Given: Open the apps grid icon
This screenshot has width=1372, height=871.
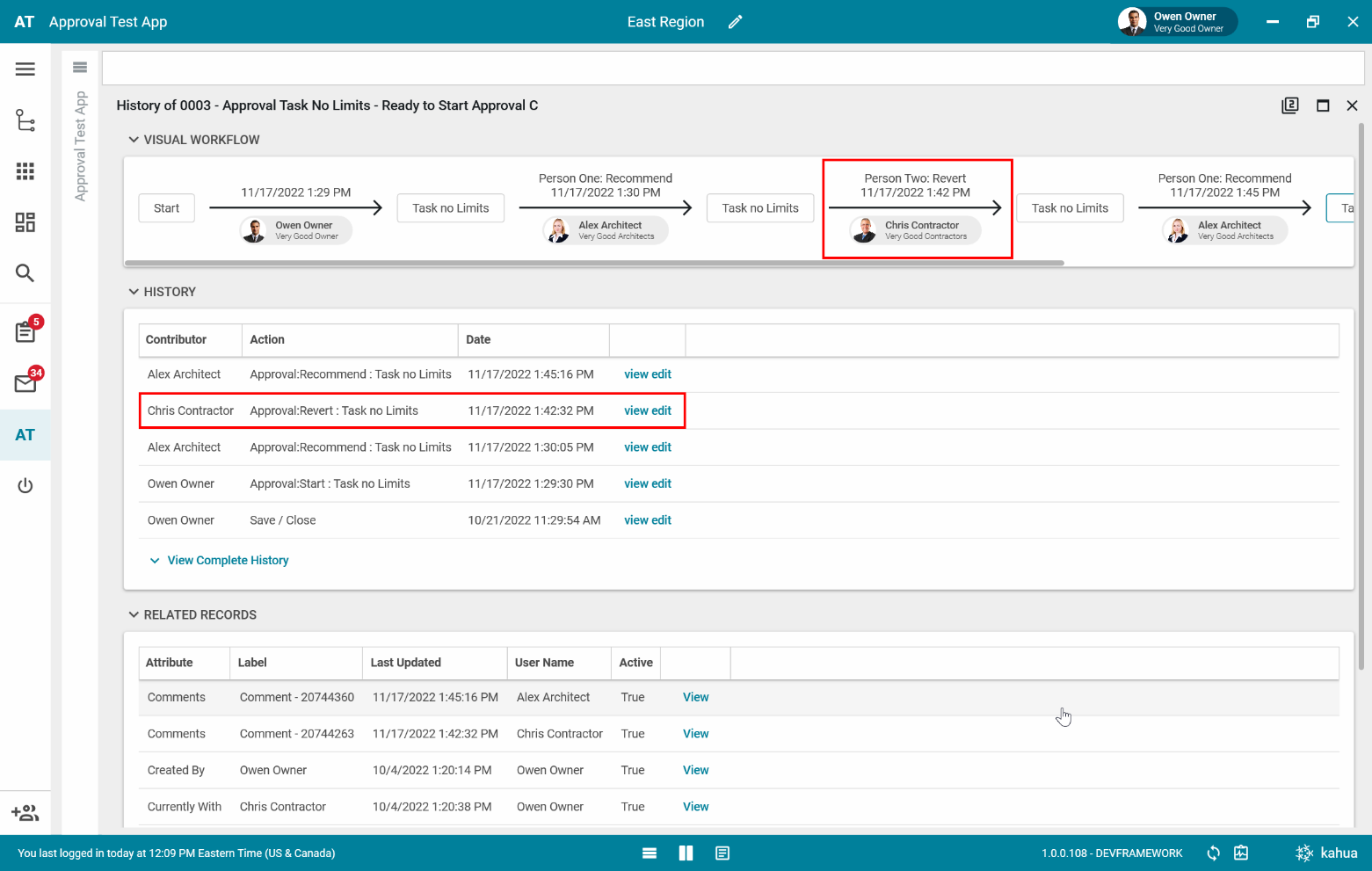Looking at the screenshot, I should point(25,171).
